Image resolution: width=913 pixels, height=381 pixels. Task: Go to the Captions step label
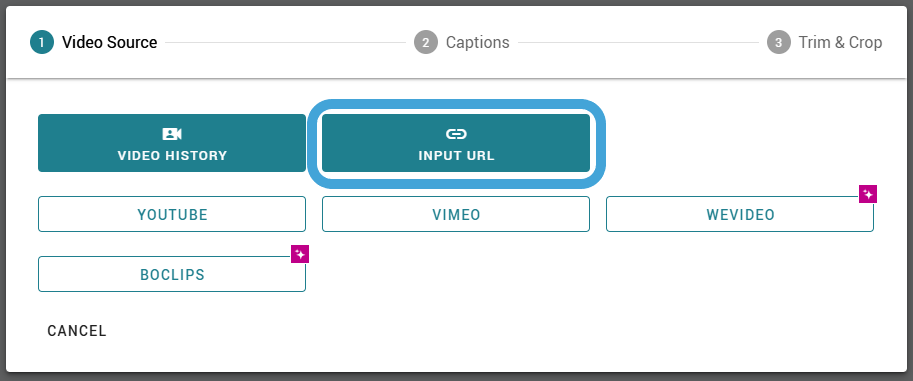[x=477, y=43]
